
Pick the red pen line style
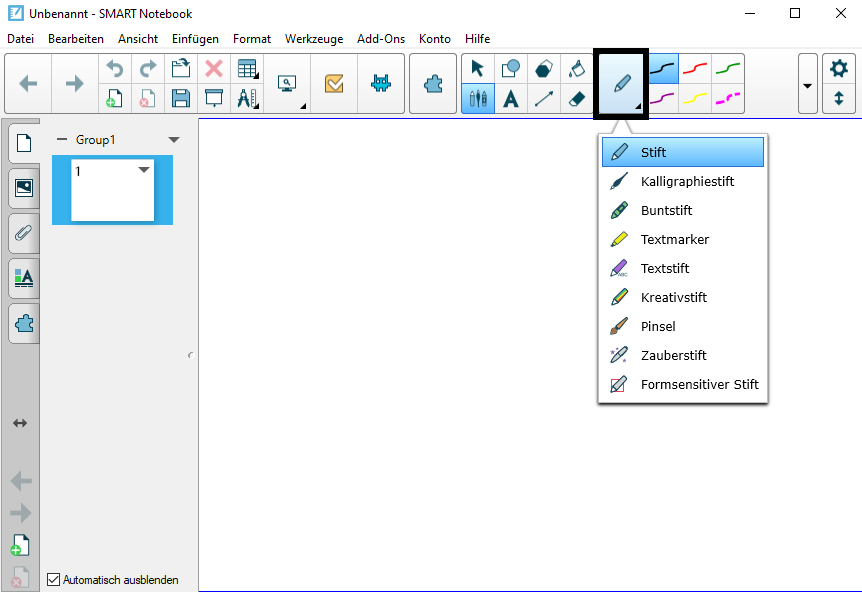tap(694, 68)
